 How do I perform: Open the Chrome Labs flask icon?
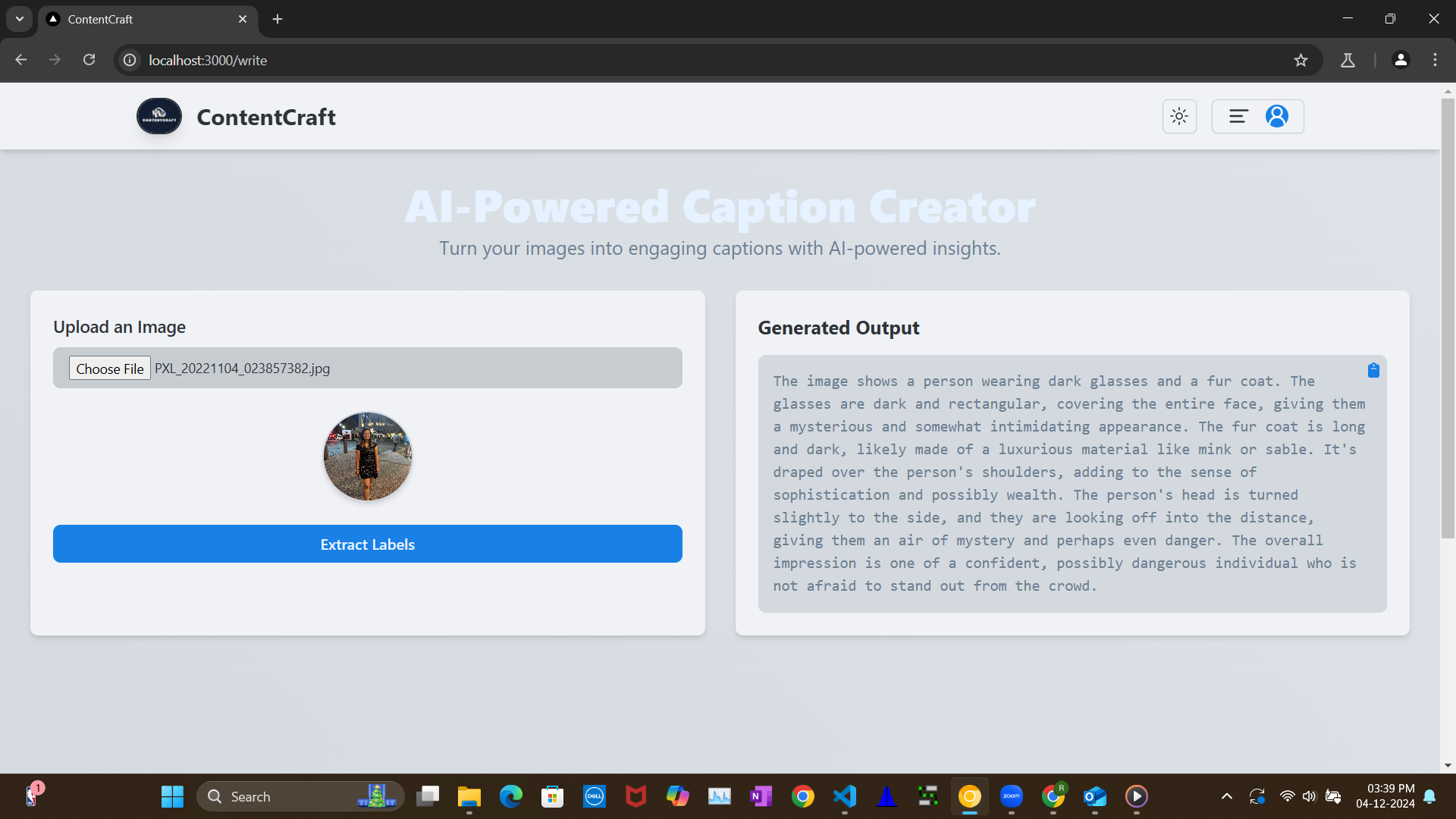point(1348,60)
